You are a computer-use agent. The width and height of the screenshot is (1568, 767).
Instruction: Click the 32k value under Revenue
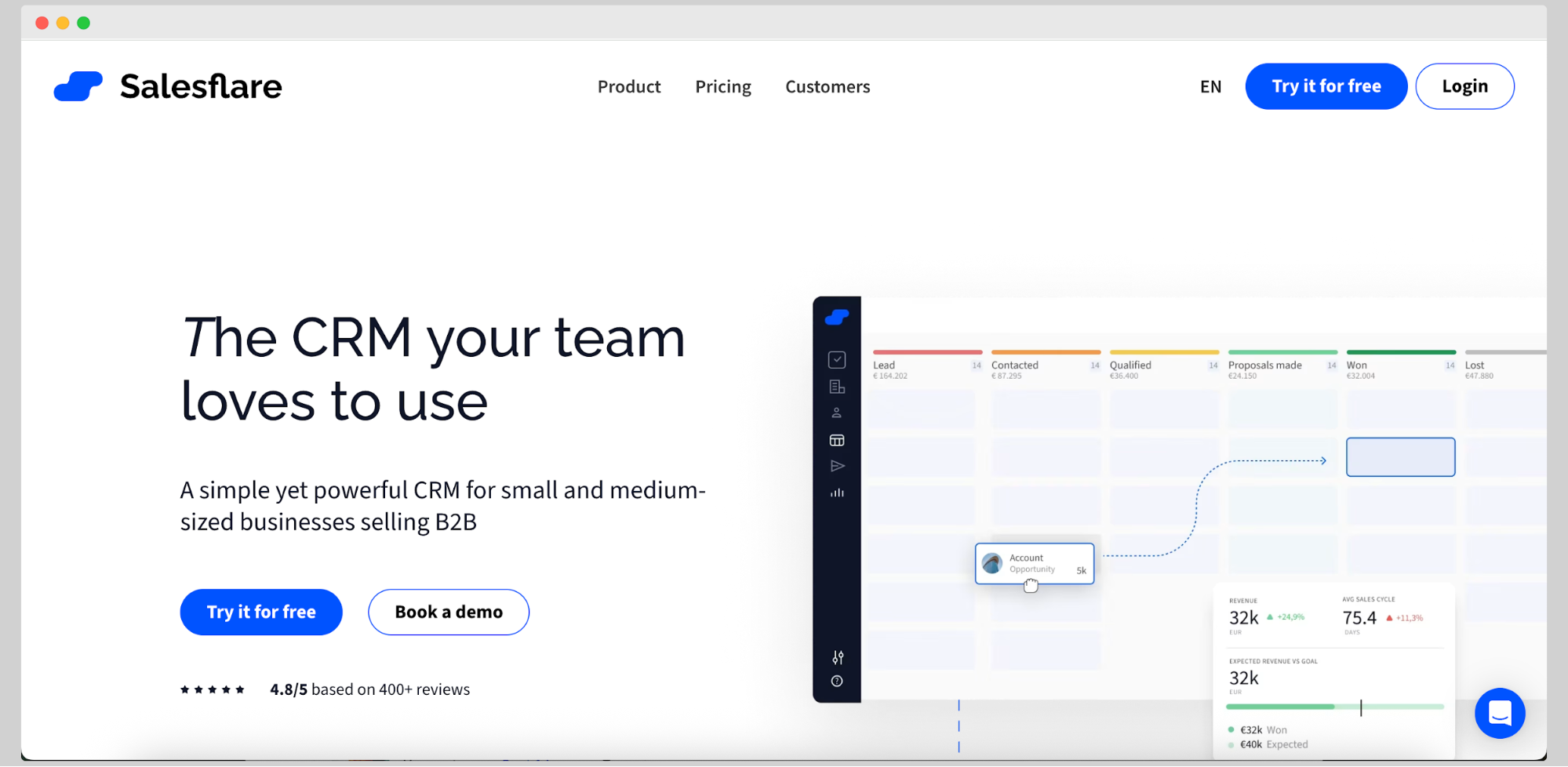point(1243,617)
